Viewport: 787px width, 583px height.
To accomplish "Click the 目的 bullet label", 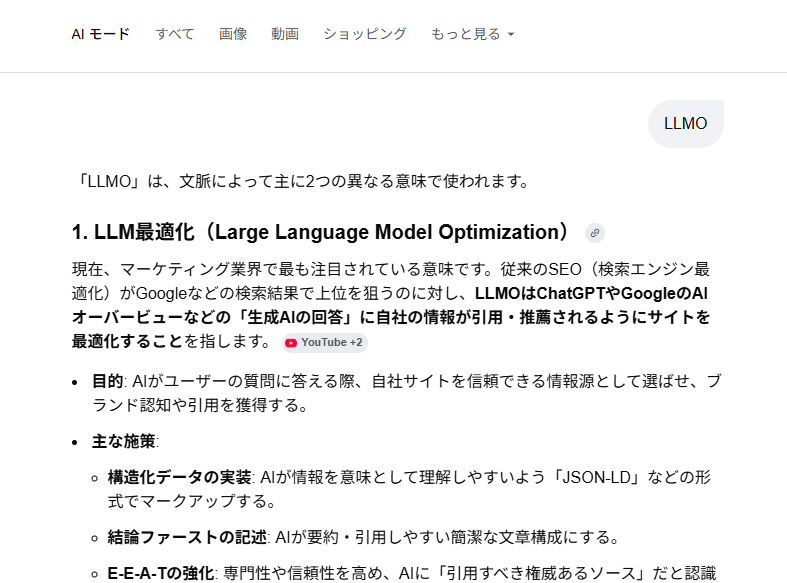I will (107, 382).
